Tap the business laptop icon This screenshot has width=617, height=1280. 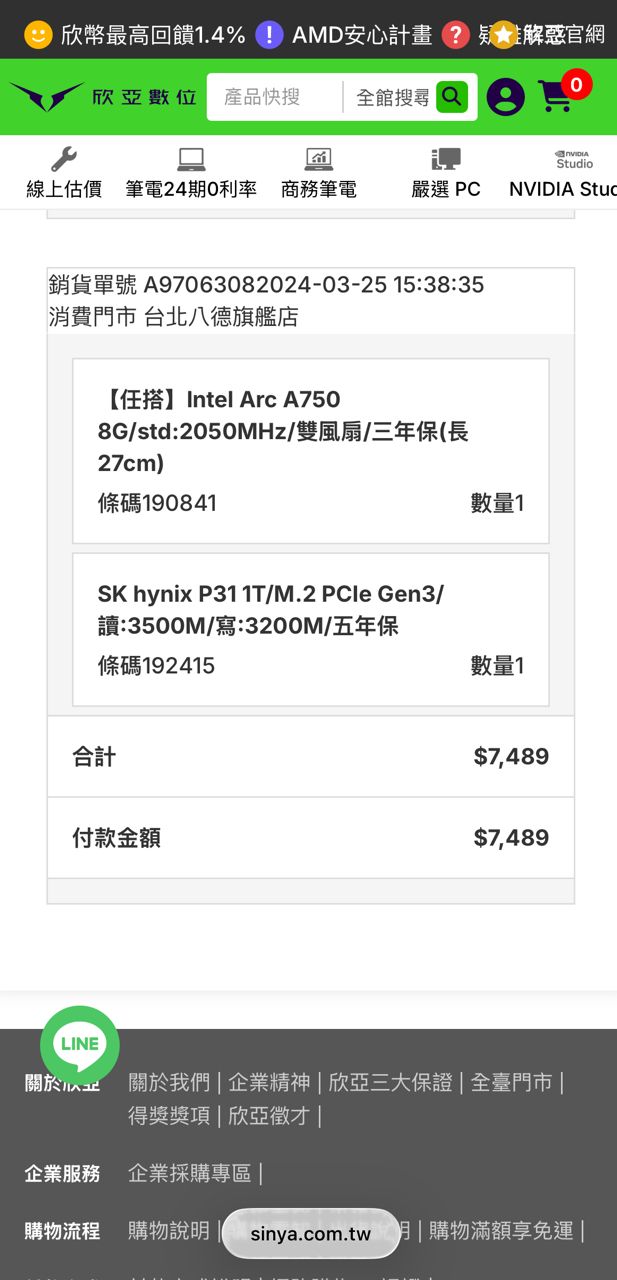click(x=319, y=160)
